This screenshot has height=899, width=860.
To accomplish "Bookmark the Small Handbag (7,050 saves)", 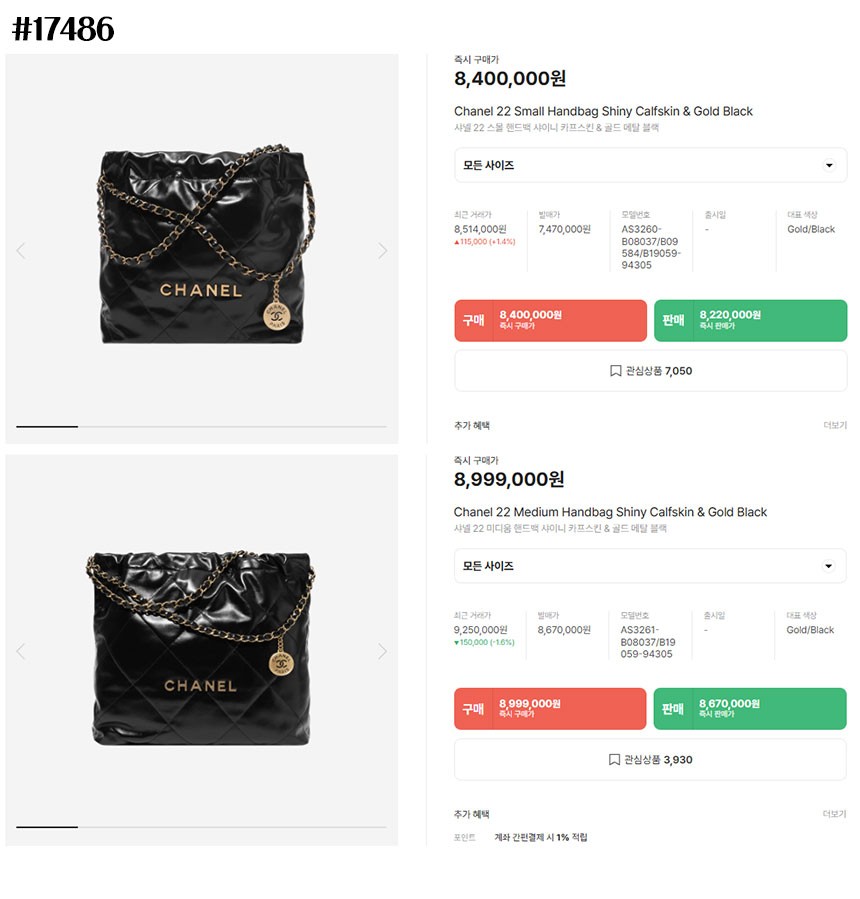I will (651, 371).
